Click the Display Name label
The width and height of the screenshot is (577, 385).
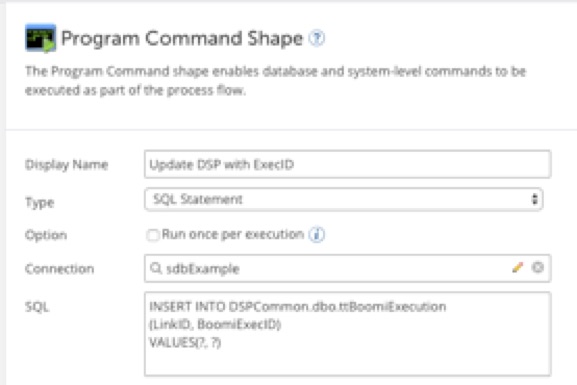coord(67,165)
